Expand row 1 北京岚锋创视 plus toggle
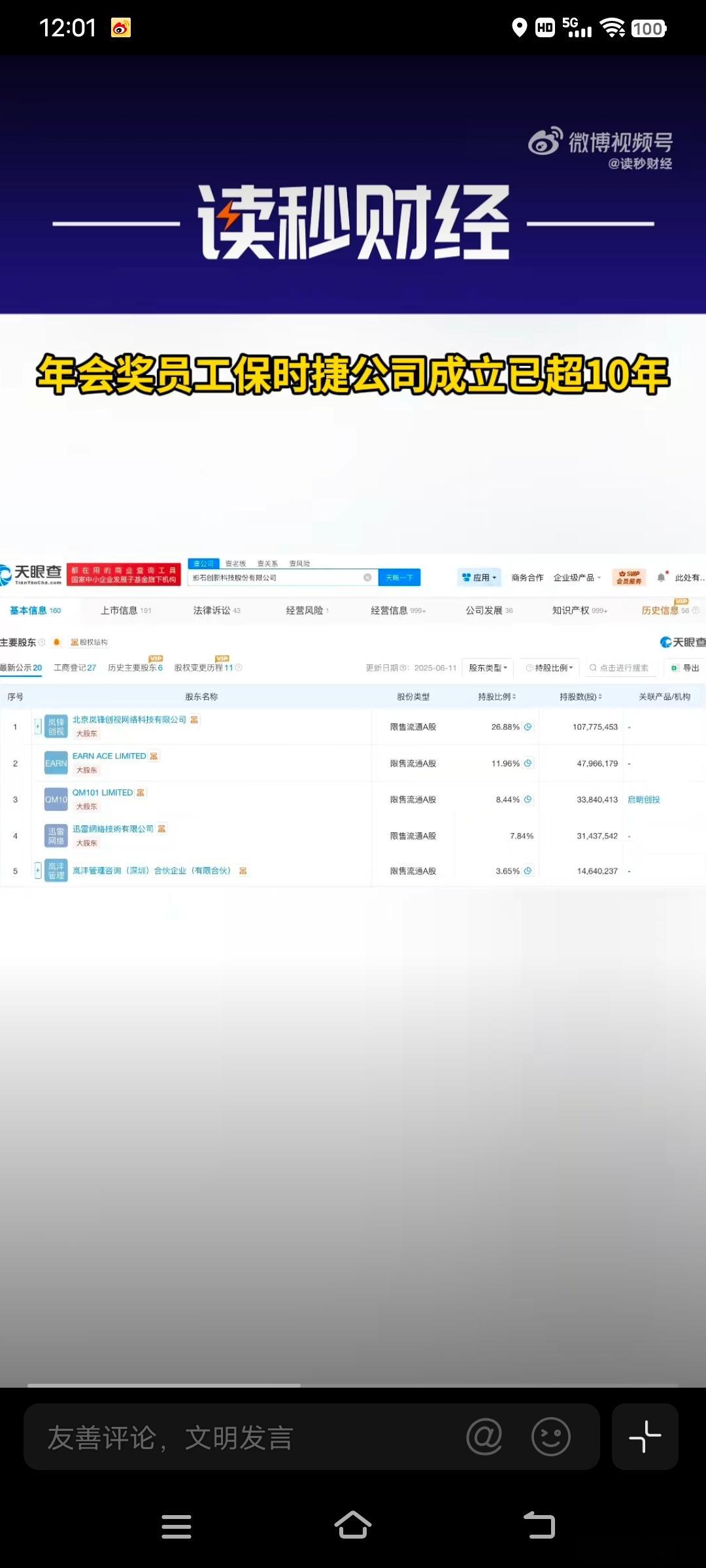 click(x=38, y=727)
